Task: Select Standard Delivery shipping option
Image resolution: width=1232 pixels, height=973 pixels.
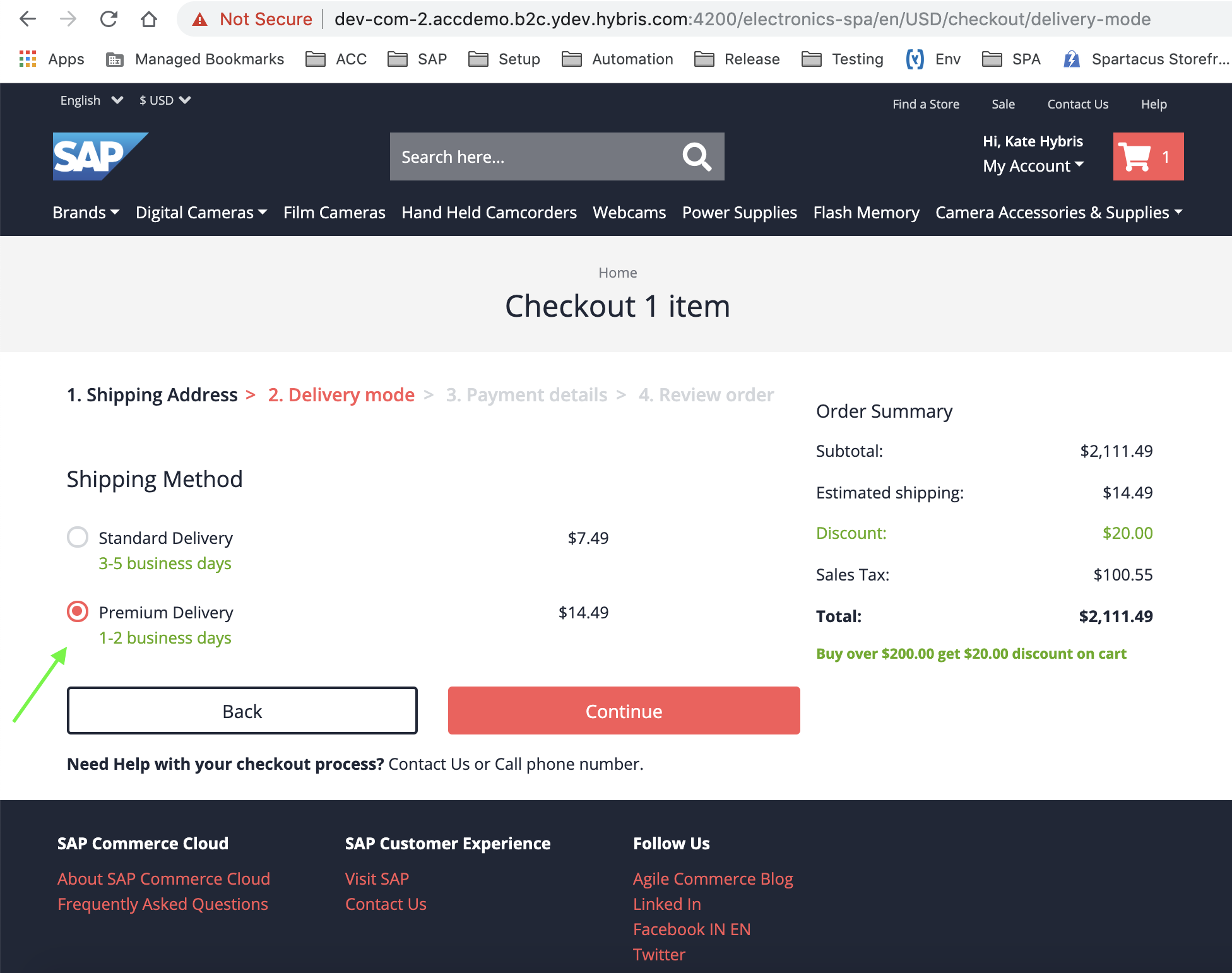Action: coord(77,537)
